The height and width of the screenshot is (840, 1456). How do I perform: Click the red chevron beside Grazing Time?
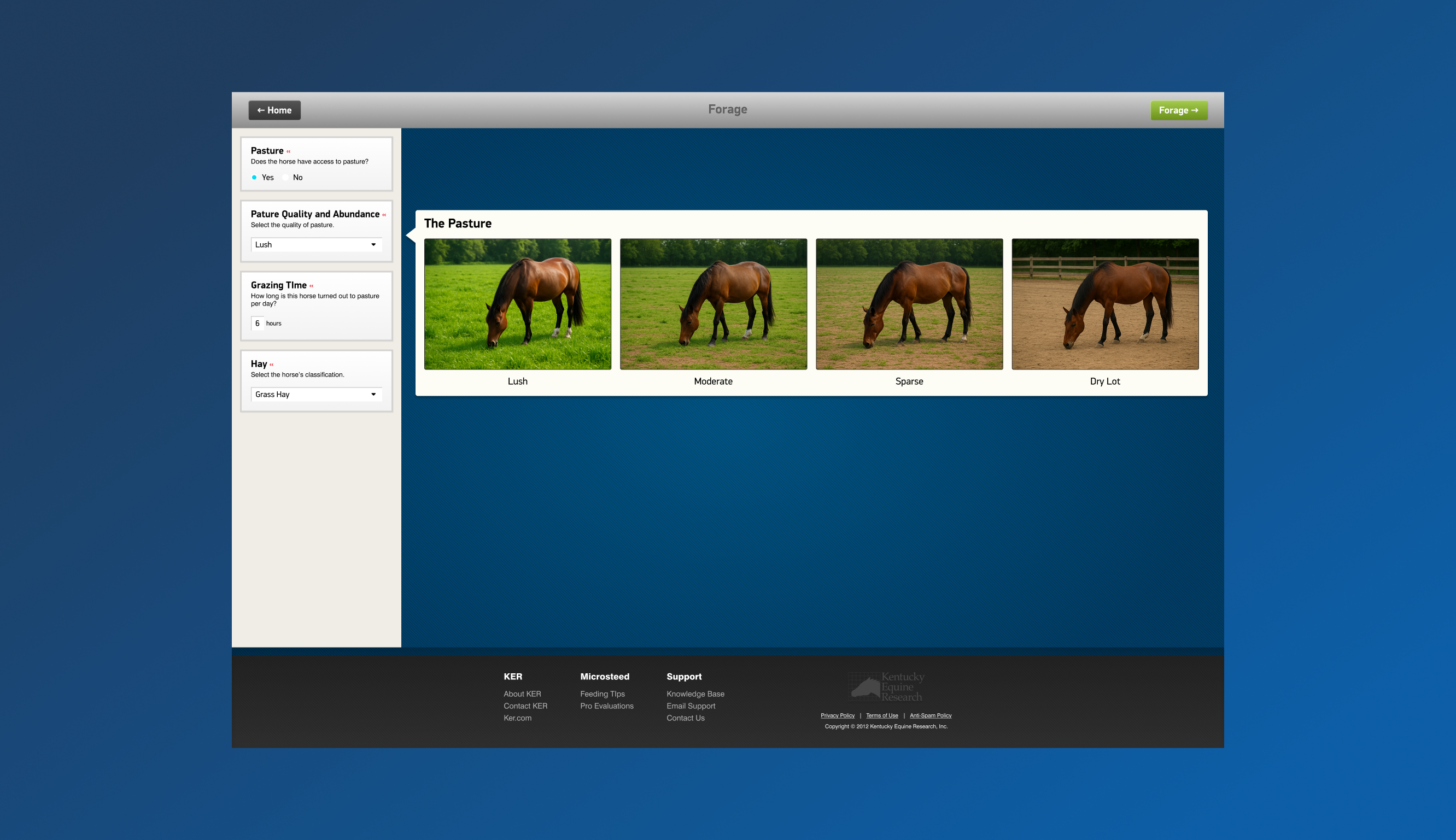(x=311, y=286)
